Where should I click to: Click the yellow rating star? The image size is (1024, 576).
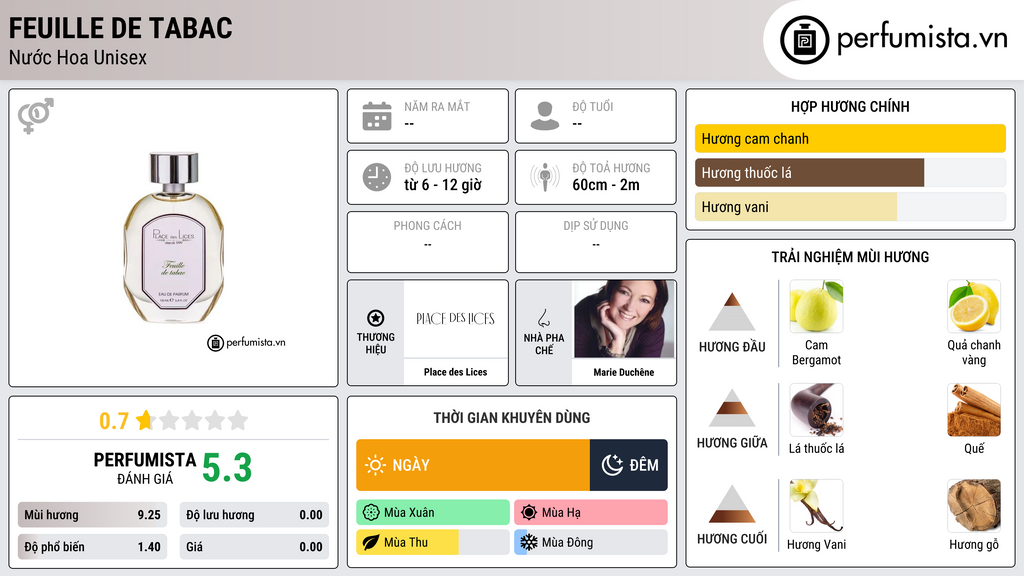click(x=145, y=420)
